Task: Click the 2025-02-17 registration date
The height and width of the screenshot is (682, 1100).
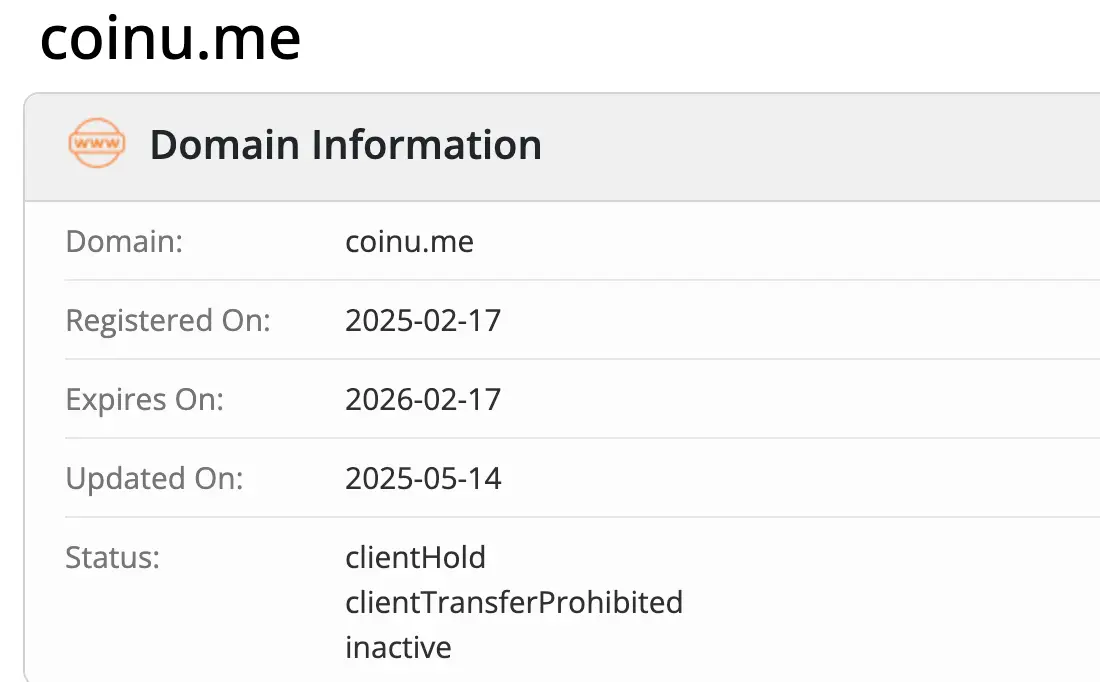Action: [423, 321]
